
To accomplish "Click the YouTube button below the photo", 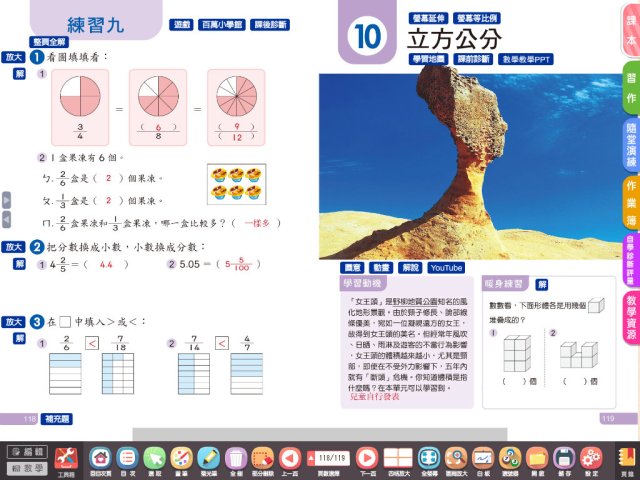I will point(446,268).
